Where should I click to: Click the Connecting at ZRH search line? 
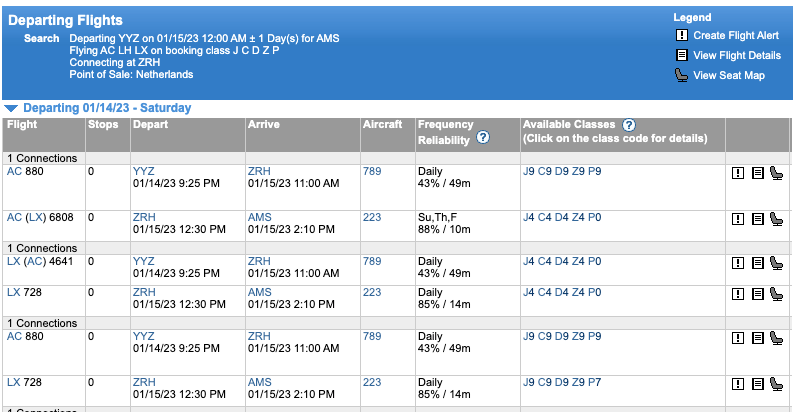tap(115, 62)
